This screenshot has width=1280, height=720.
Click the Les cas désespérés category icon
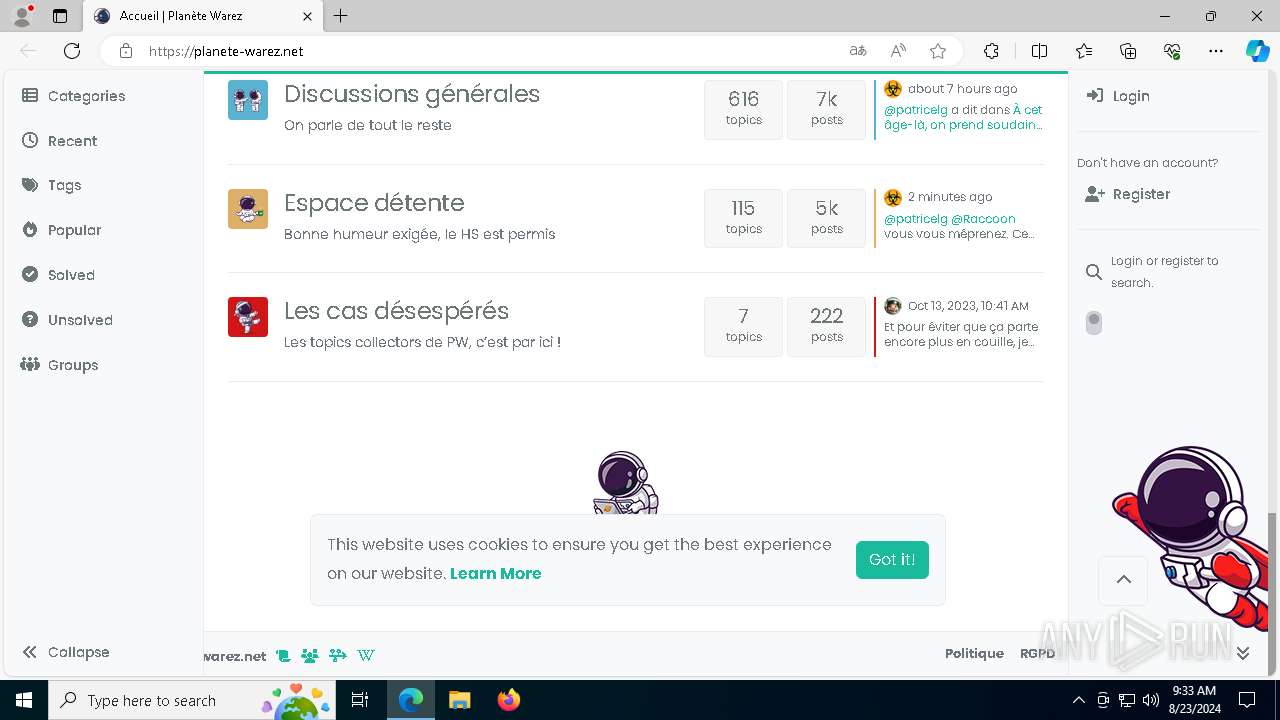(248, 317)
